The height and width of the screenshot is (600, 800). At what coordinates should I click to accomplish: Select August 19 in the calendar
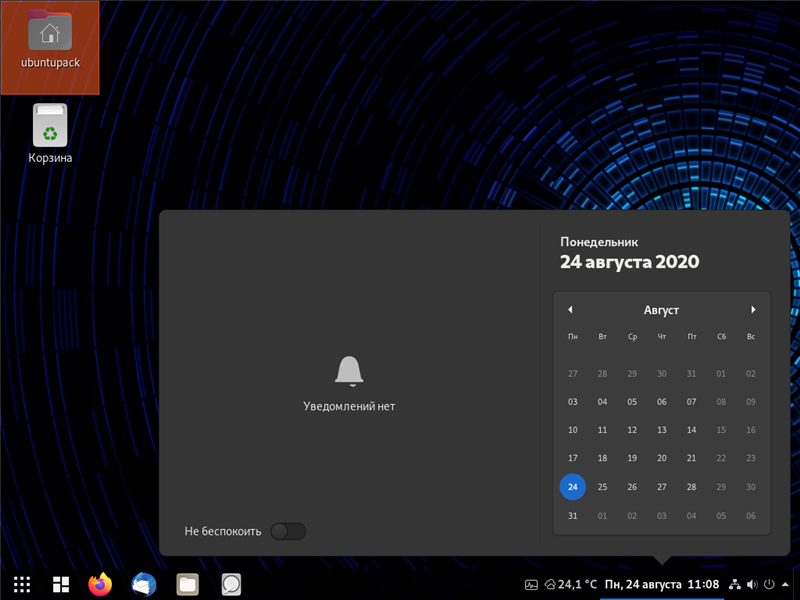[x=632, y=458]
